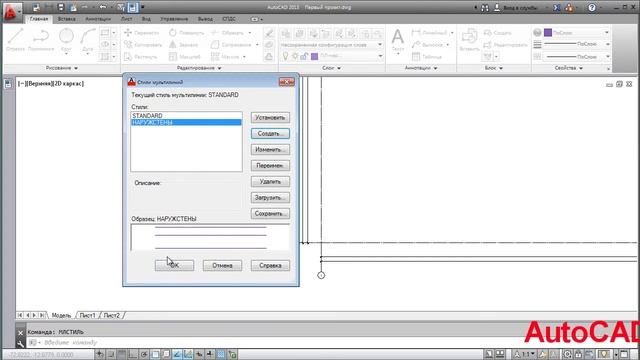Confirm dialog with the OK button
640x360 pixels.
174,265
